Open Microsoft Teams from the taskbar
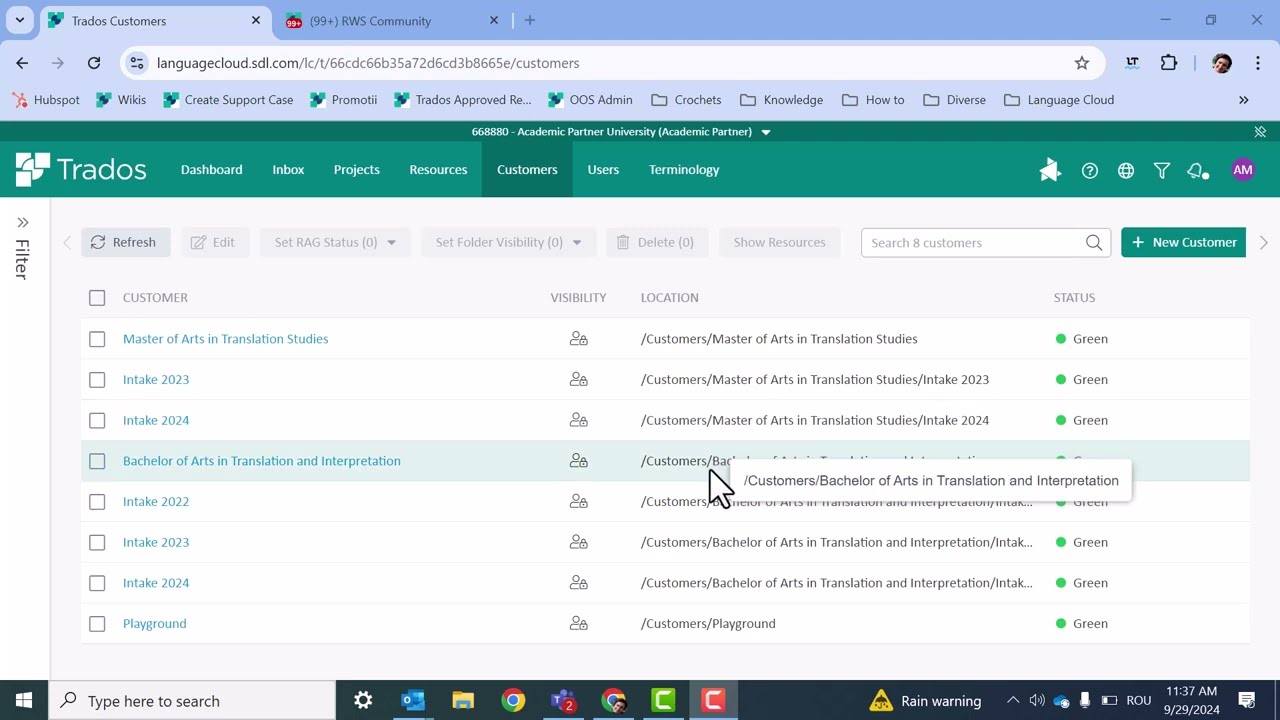Viewport: 1280px width, 720px height. tap(563, 700)
